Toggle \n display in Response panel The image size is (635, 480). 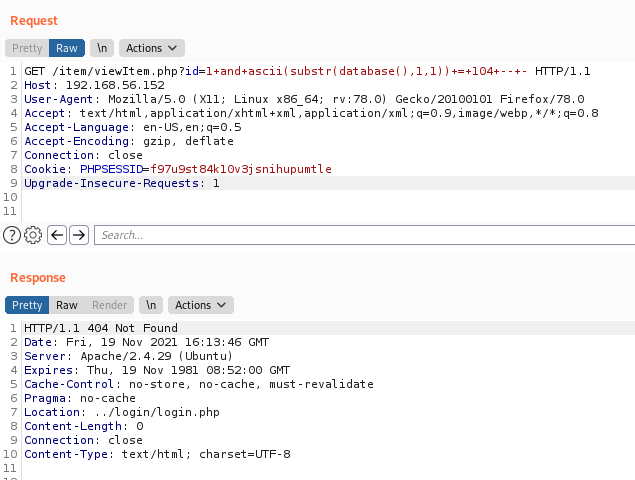pyautogui.click(x=151, y=305)
